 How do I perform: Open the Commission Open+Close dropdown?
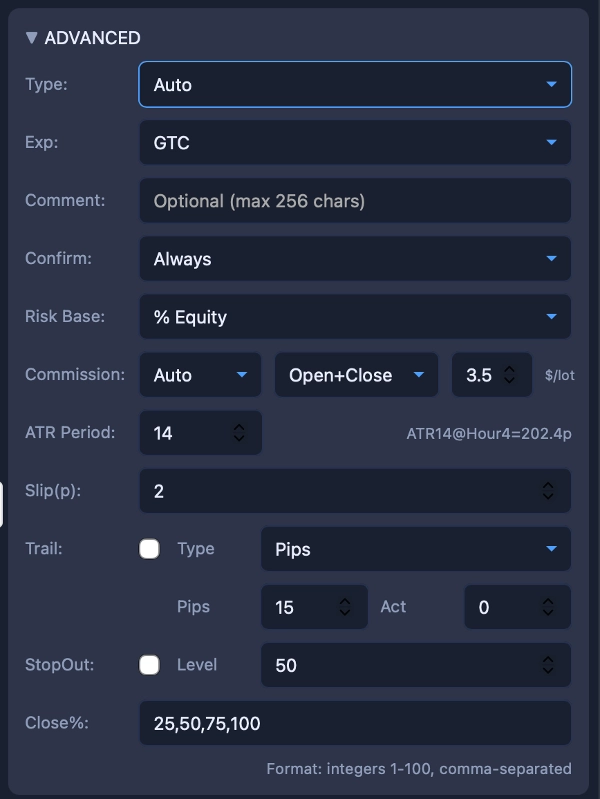click(x=356, y=375)
